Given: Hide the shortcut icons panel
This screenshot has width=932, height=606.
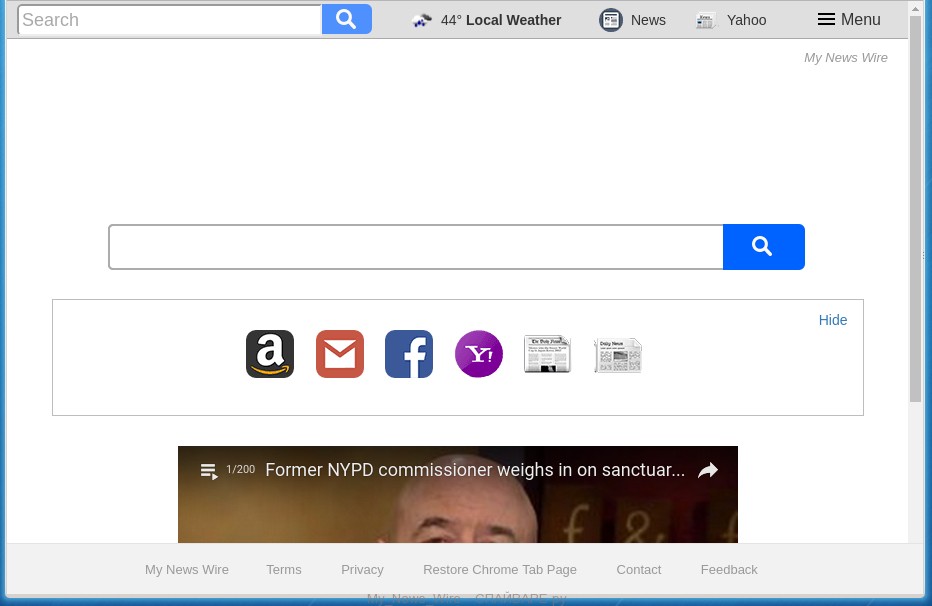Looking at the screenshot, I should point(833,320).
